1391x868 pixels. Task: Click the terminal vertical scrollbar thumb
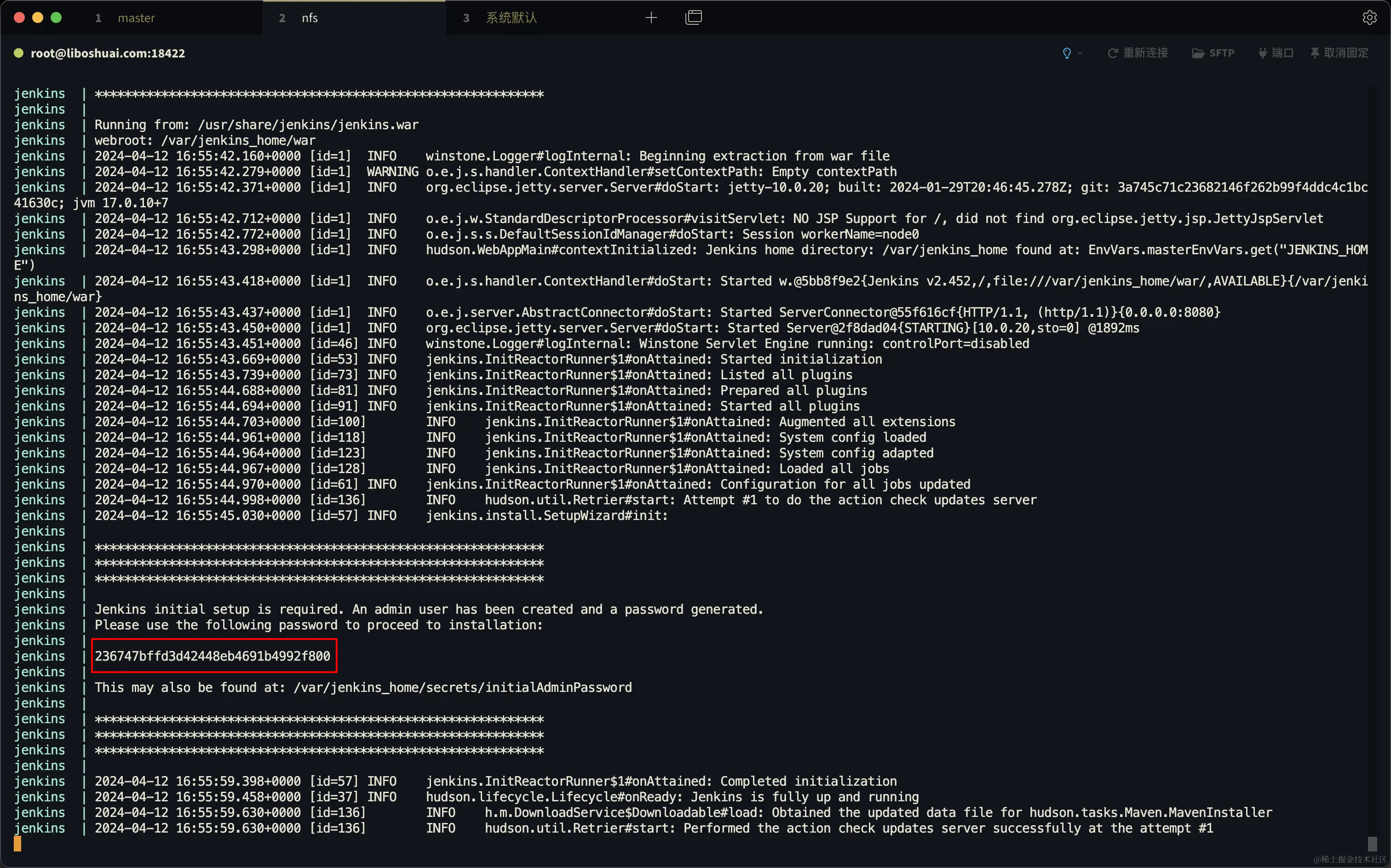click(1372, 843)
